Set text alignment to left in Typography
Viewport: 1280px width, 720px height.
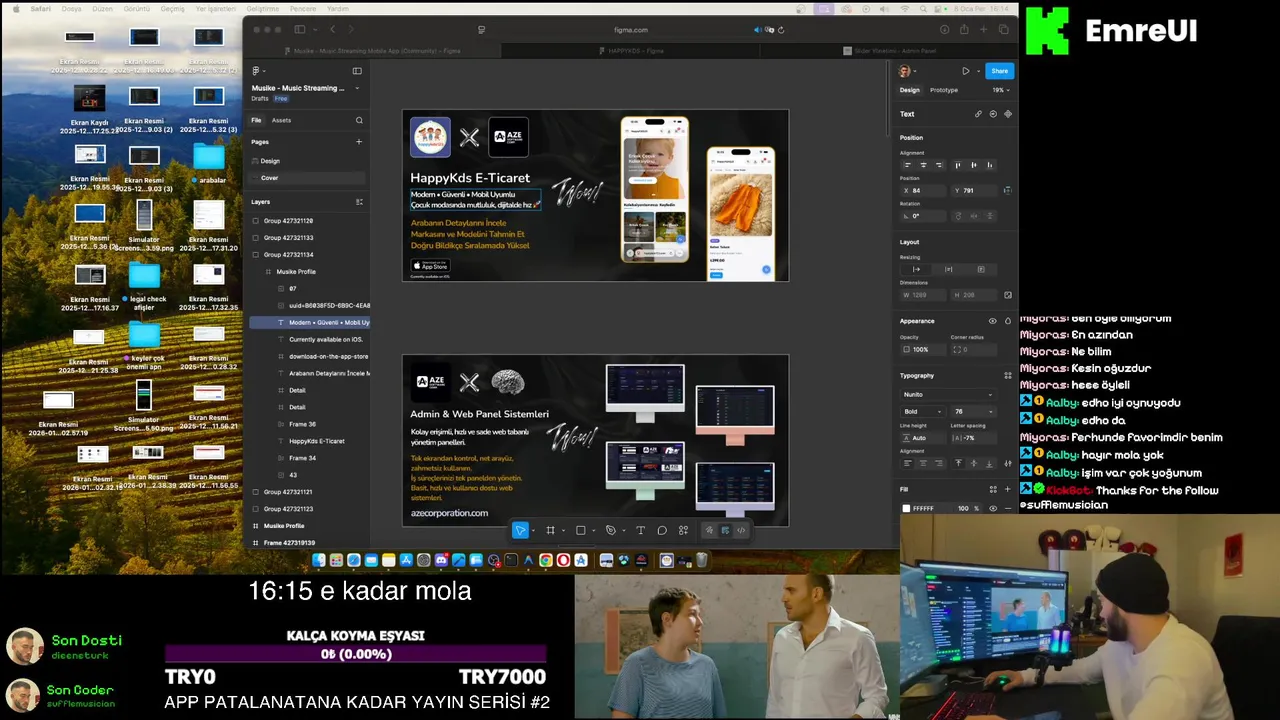point(908,463)
